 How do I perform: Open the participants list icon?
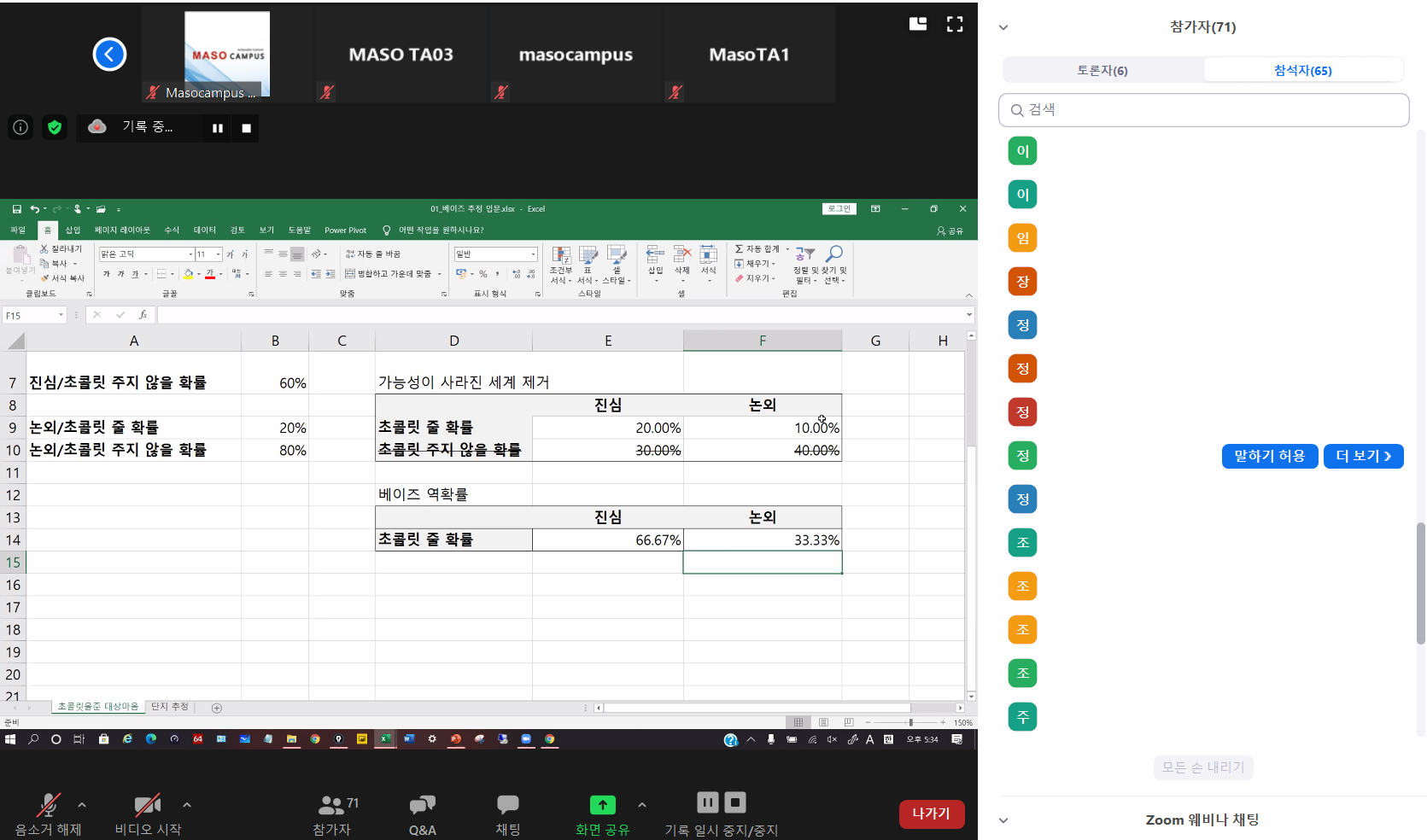point(331,805)
